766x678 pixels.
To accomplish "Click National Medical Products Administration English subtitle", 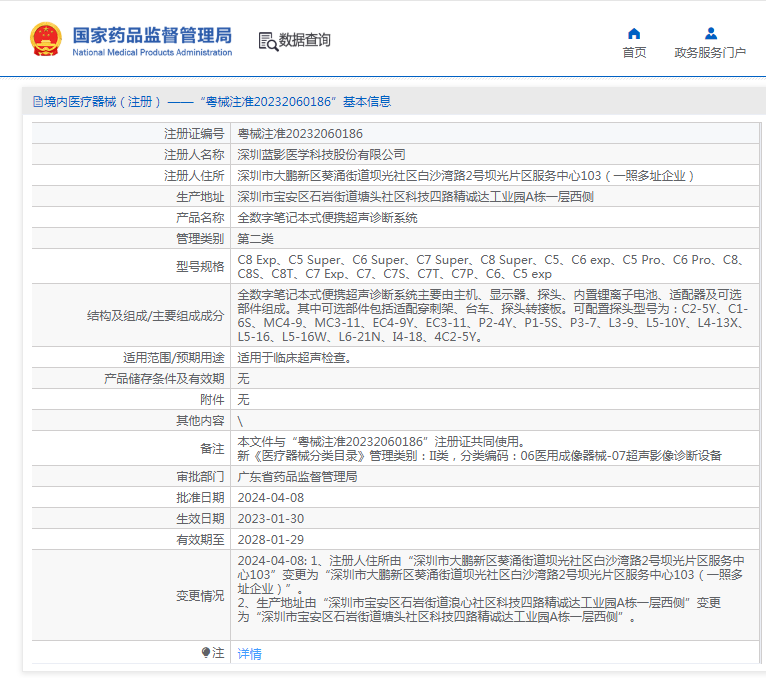I will [152, 52].
